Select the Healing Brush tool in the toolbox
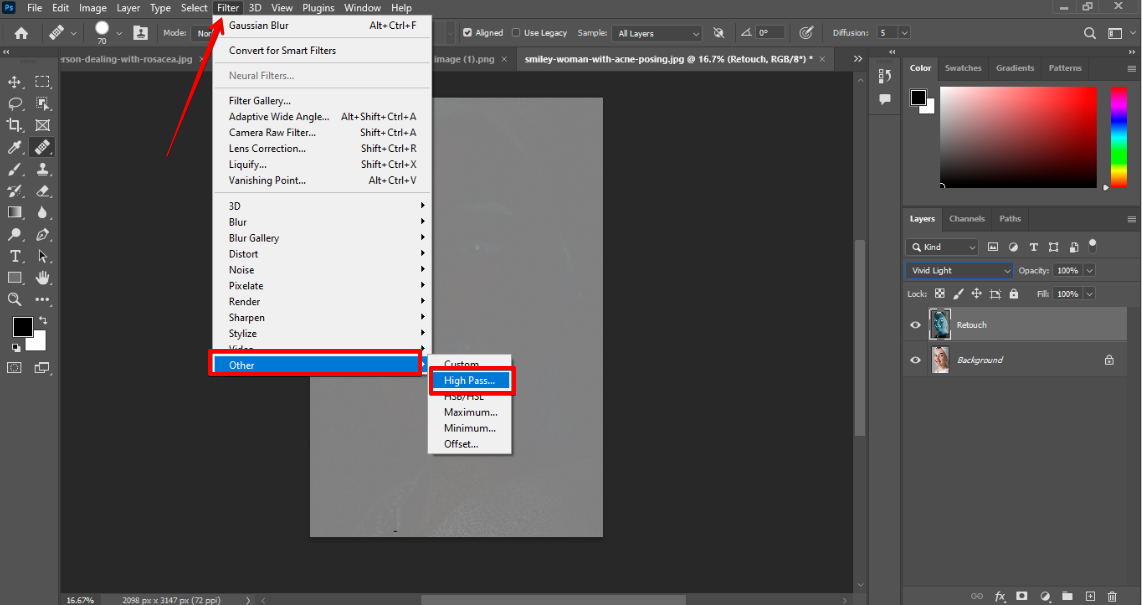This screenshot has height=605, width=1142. [42, 148]
